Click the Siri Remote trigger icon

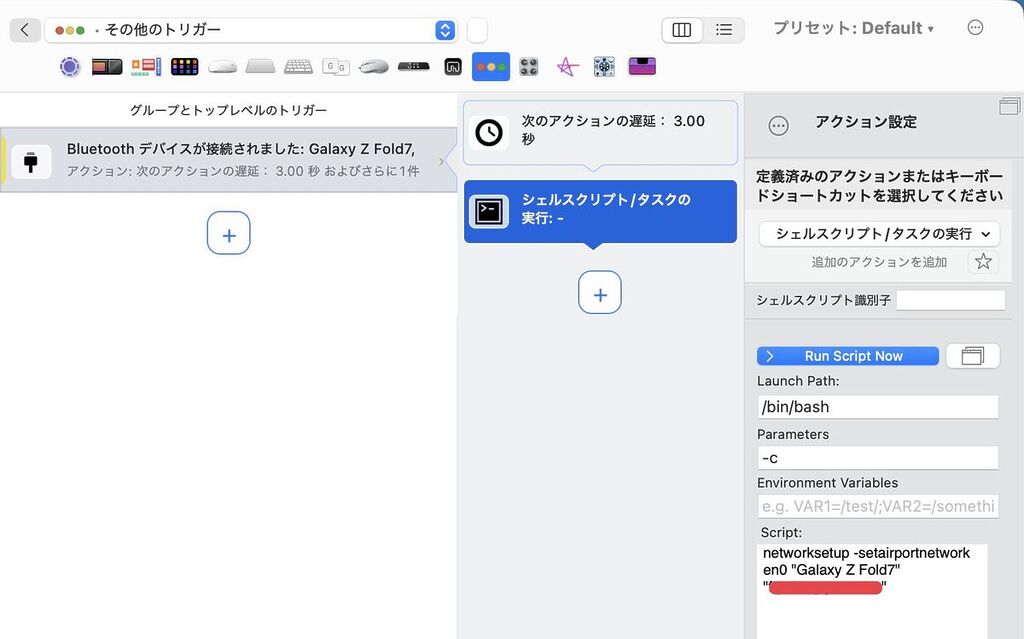413,67
